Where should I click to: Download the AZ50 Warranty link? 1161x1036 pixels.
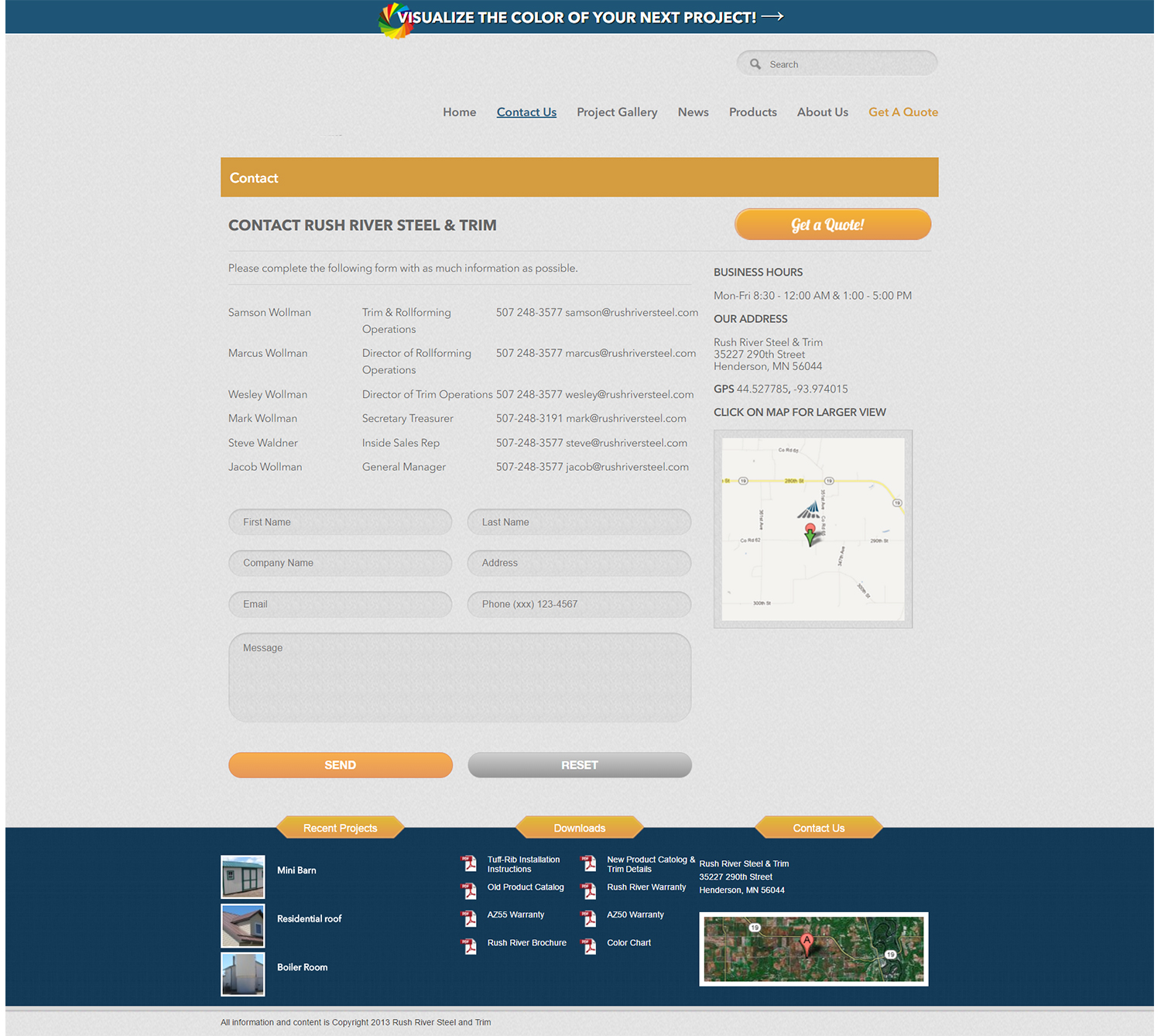point(635,914)
